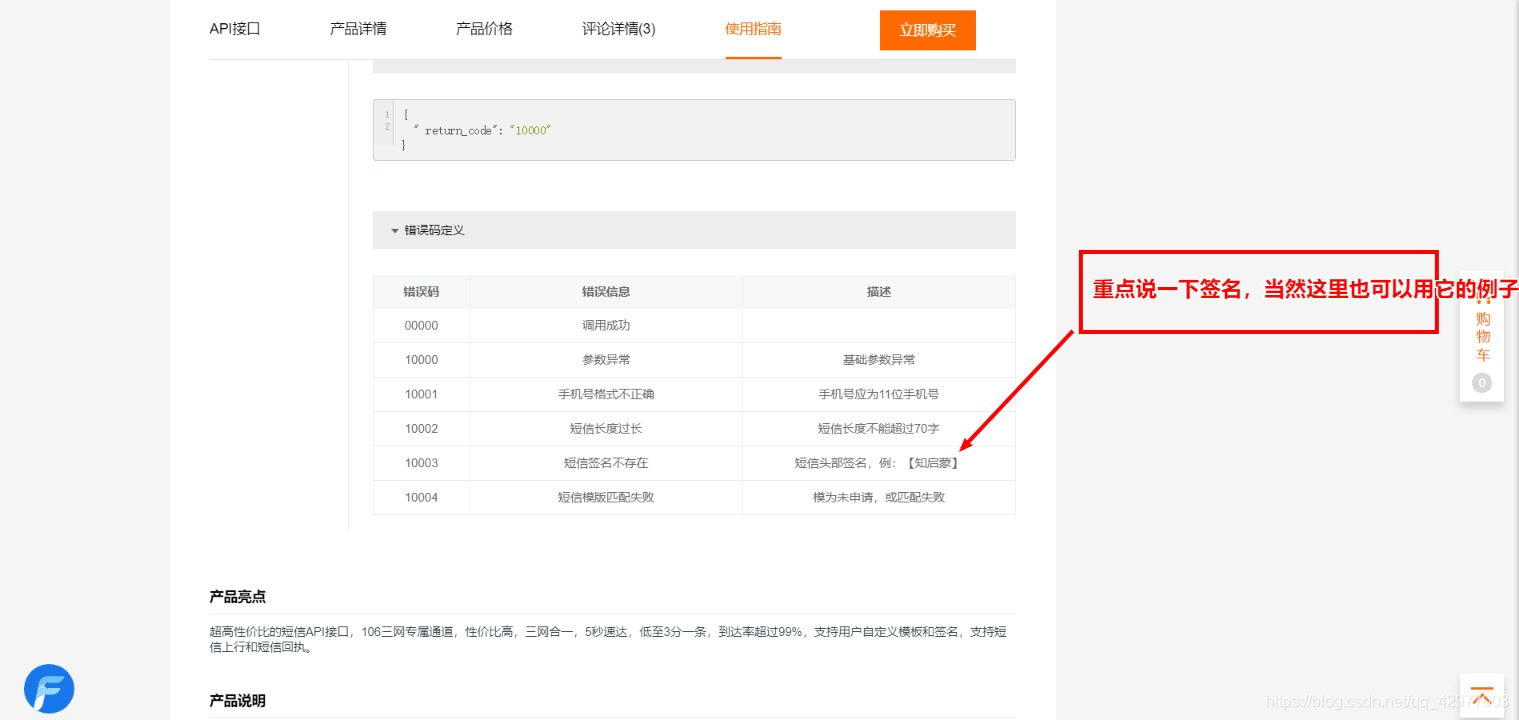
Task: Click the 短信模版匹配失败 cell
Action: point(606,497)
